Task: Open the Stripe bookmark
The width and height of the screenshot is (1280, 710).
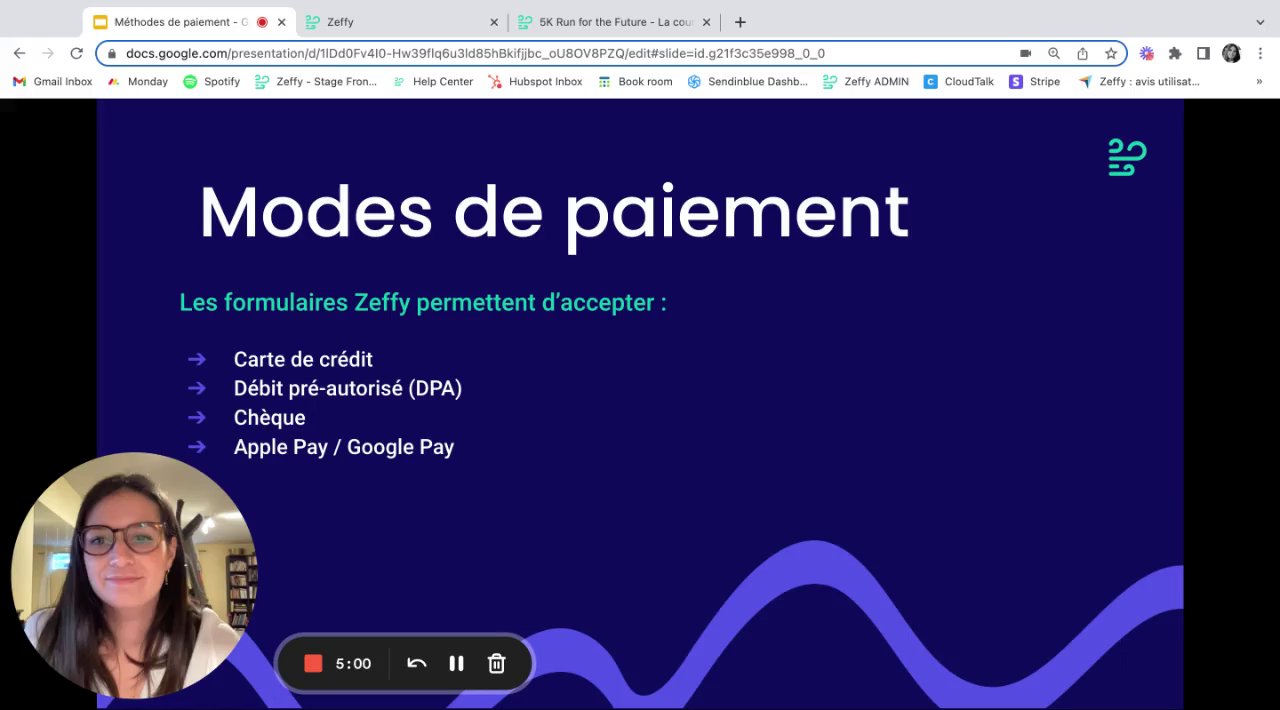Action: pyautogui.click(x=1035, y=82)
